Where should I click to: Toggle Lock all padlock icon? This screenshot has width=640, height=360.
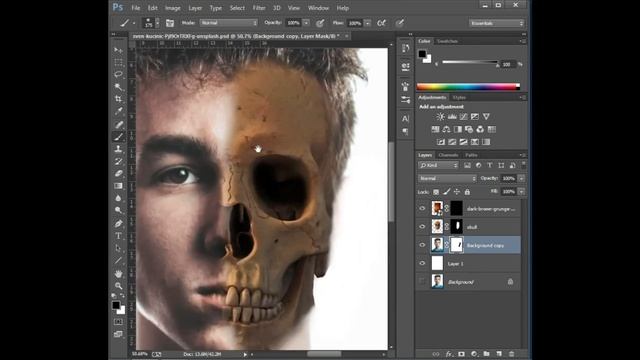click(467, 191)
